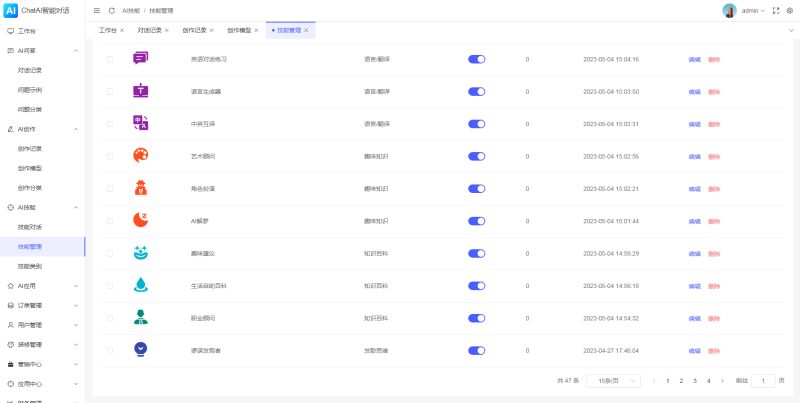
Task: Click the orange moon icon of AI解梦
Action: click(x=140, y=220)
